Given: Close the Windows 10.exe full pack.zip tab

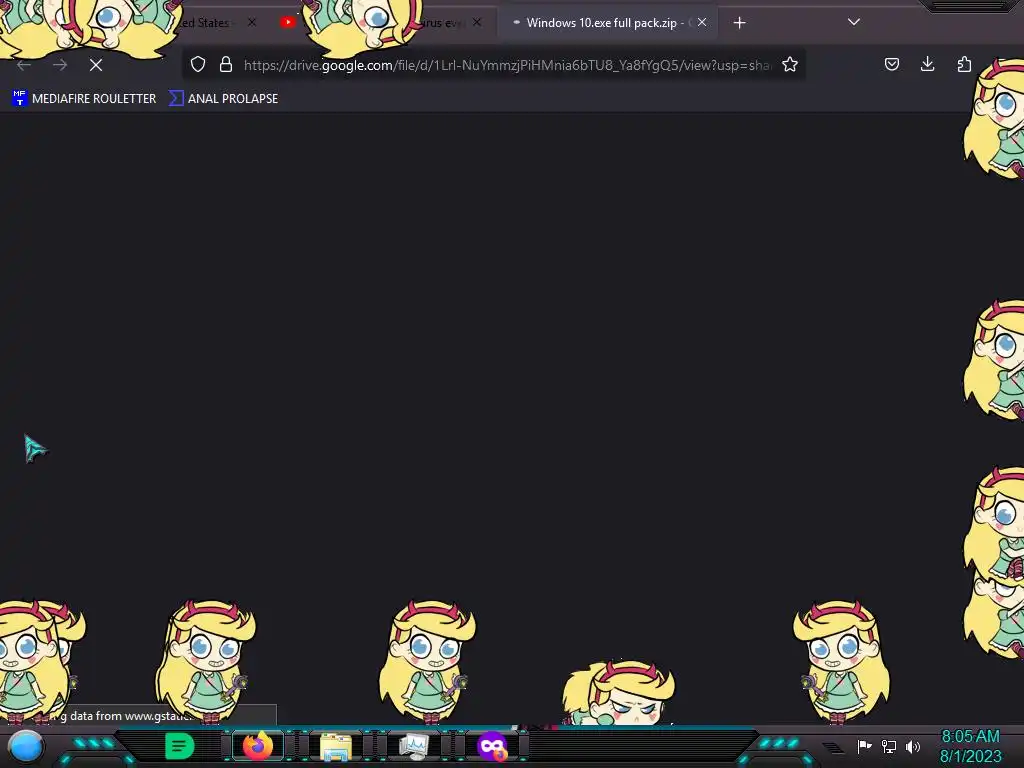Looking at the screenshot, I should (x=702, y=22).
